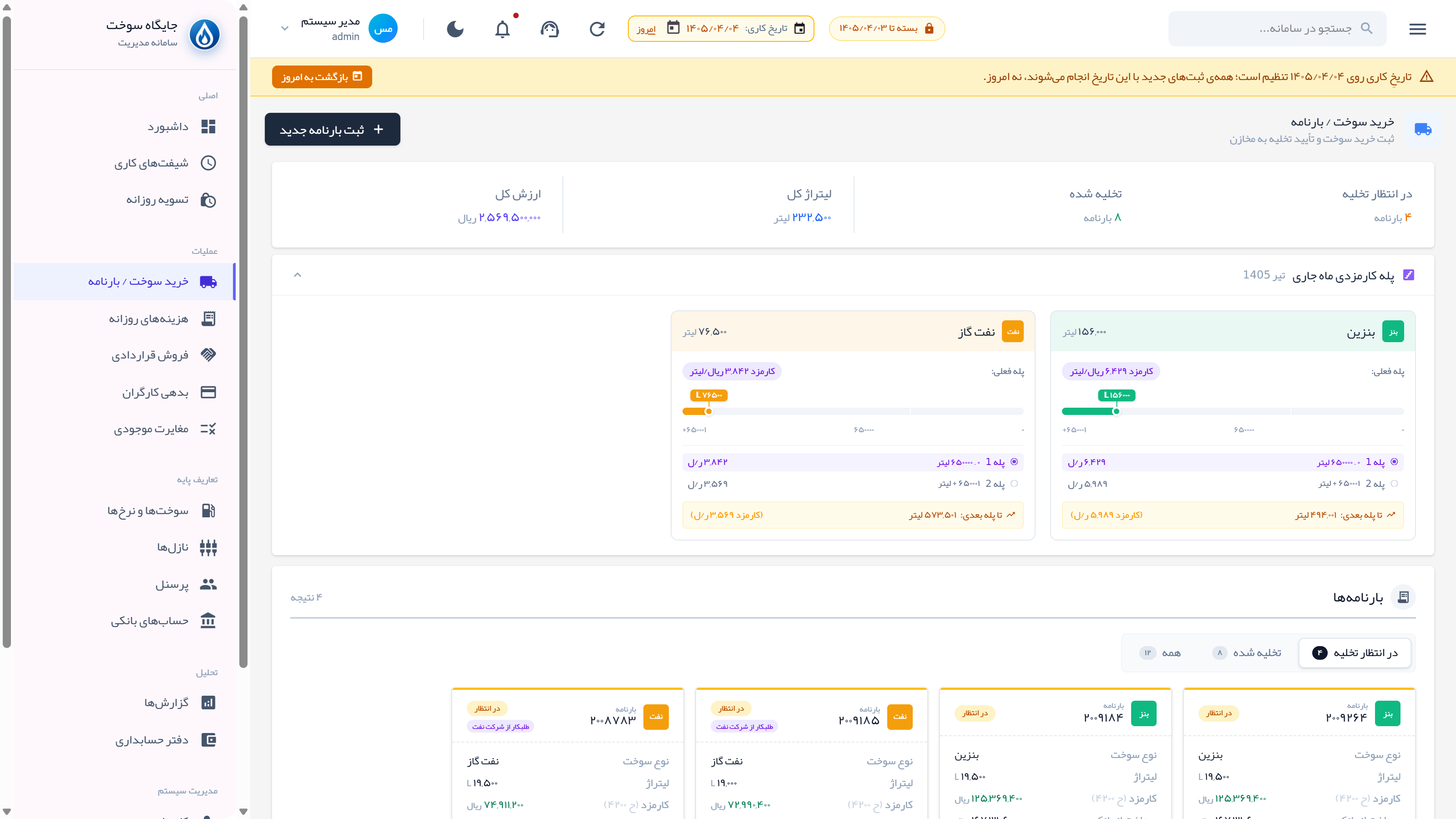The width and height of the screenshot is (1456, 819).
Task: Click the handshake icon for contract sales
Action: click(208, 355)
